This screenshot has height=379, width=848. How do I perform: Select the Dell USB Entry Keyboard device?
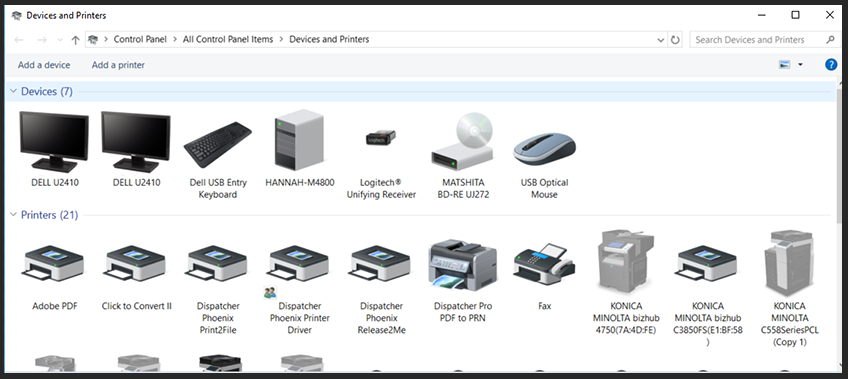coord(217,145)
